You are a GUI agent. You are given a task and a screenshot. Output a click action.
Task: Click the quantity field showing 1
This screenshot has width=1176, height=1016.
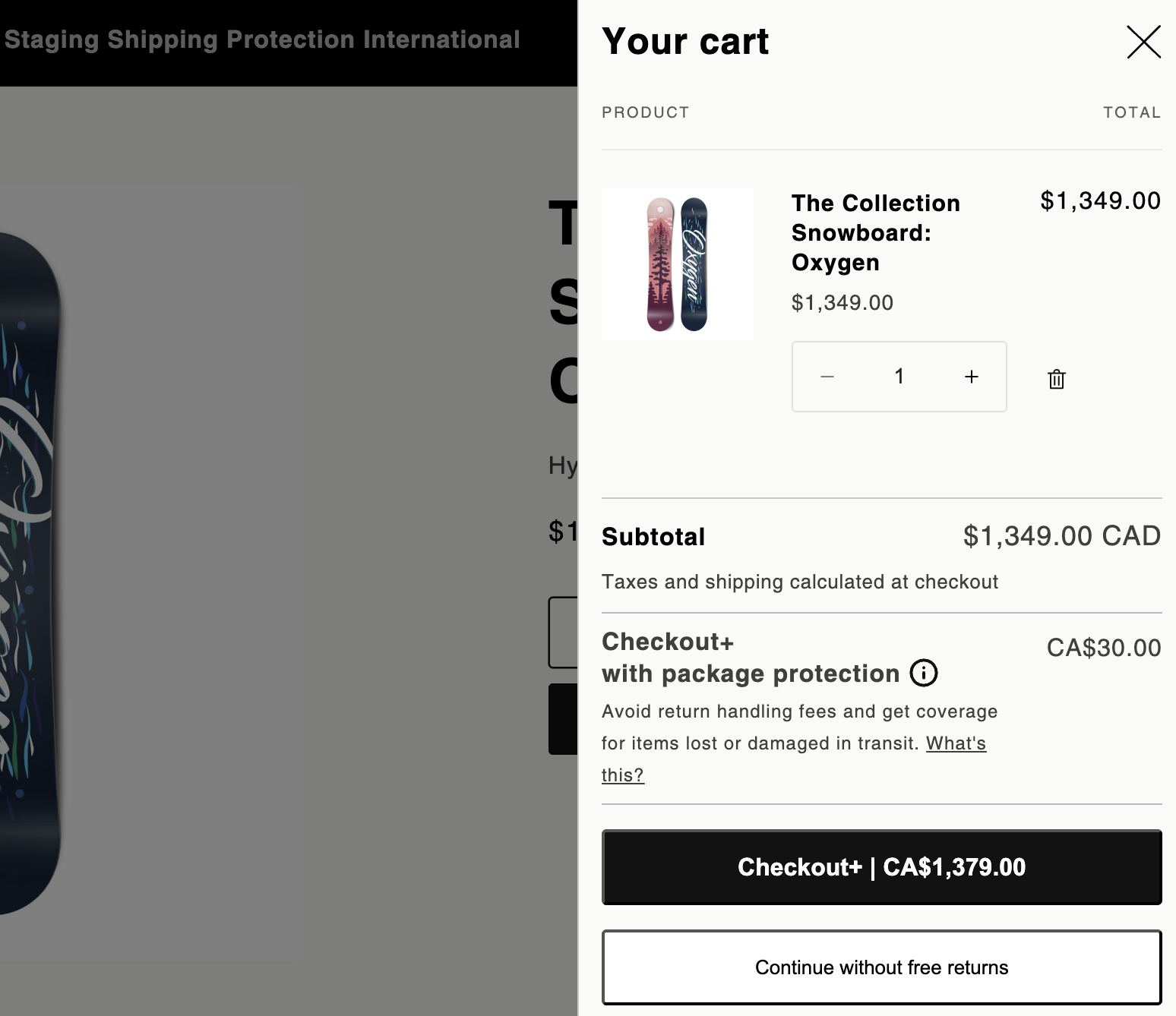899,377
